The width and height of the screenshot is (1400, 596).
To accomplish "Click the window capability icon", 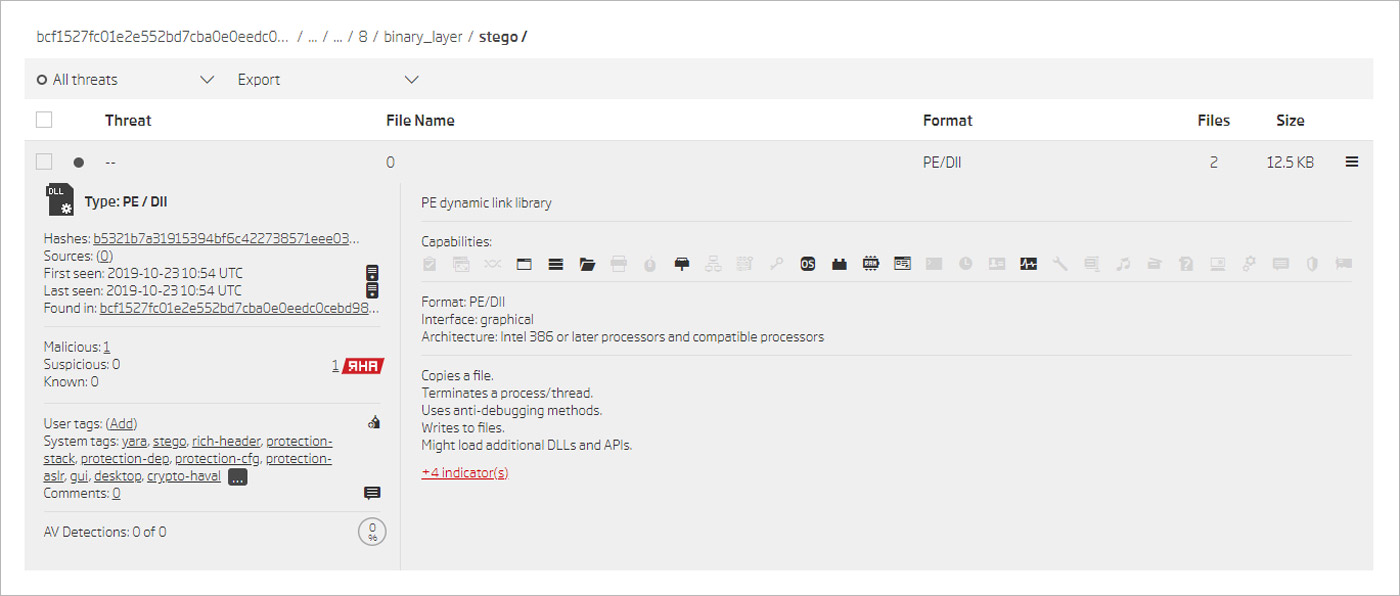I will point(524,264).
